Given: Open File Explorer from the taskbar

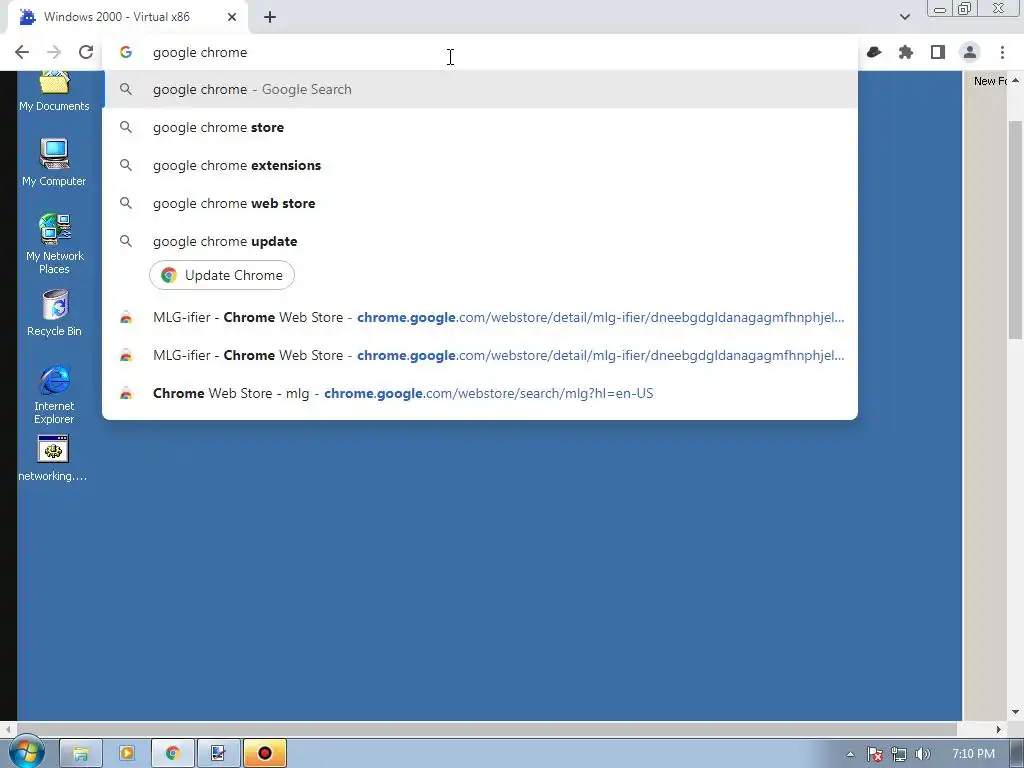Looking at the screenshot, I should pyautogui.click(x=80, y=754).
